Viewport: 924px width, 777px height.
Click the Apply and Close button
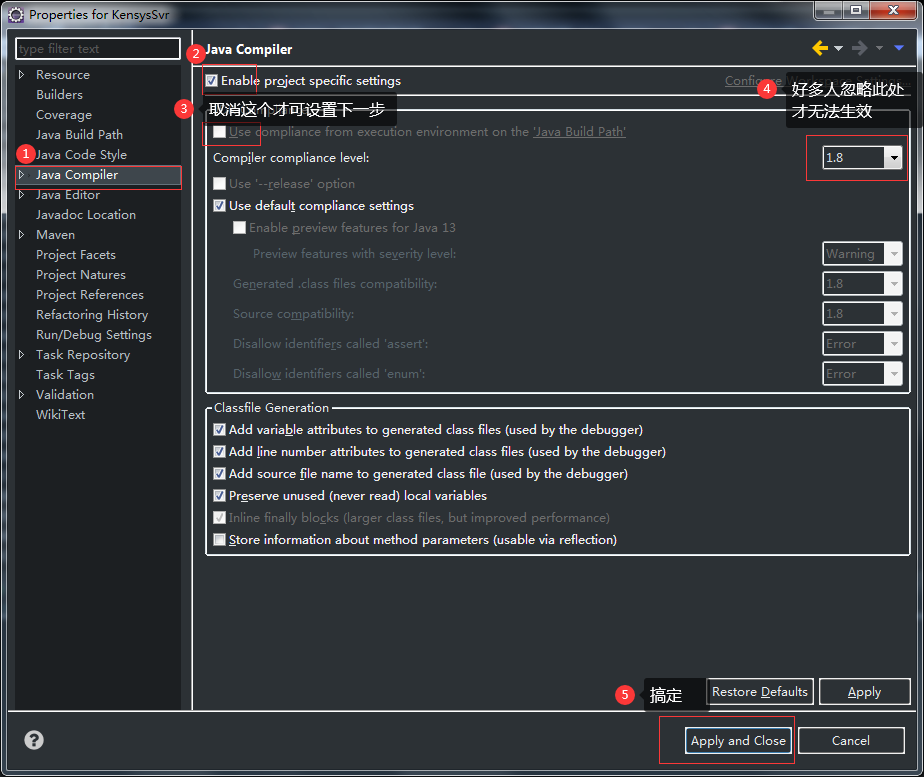(738, 740)
